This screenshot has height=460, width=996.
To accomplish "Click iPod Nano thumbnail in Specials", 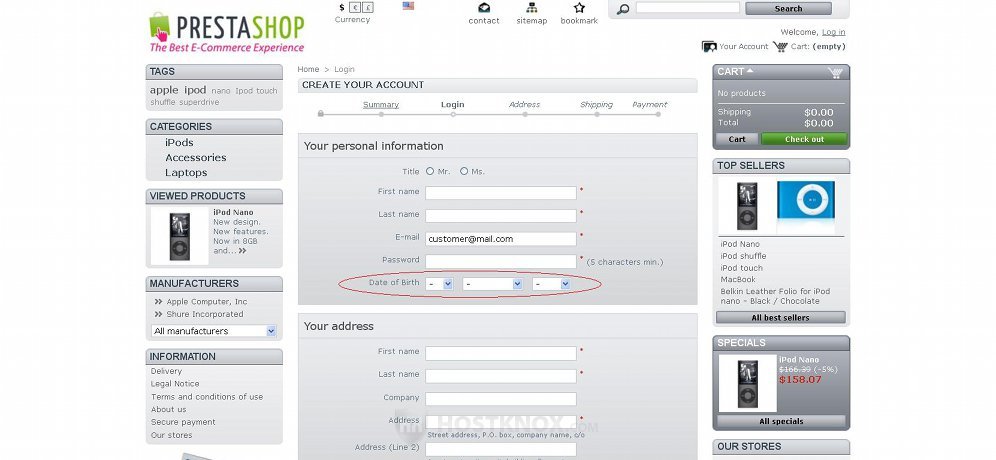I will pyautogui.click(x=748, y=383).
